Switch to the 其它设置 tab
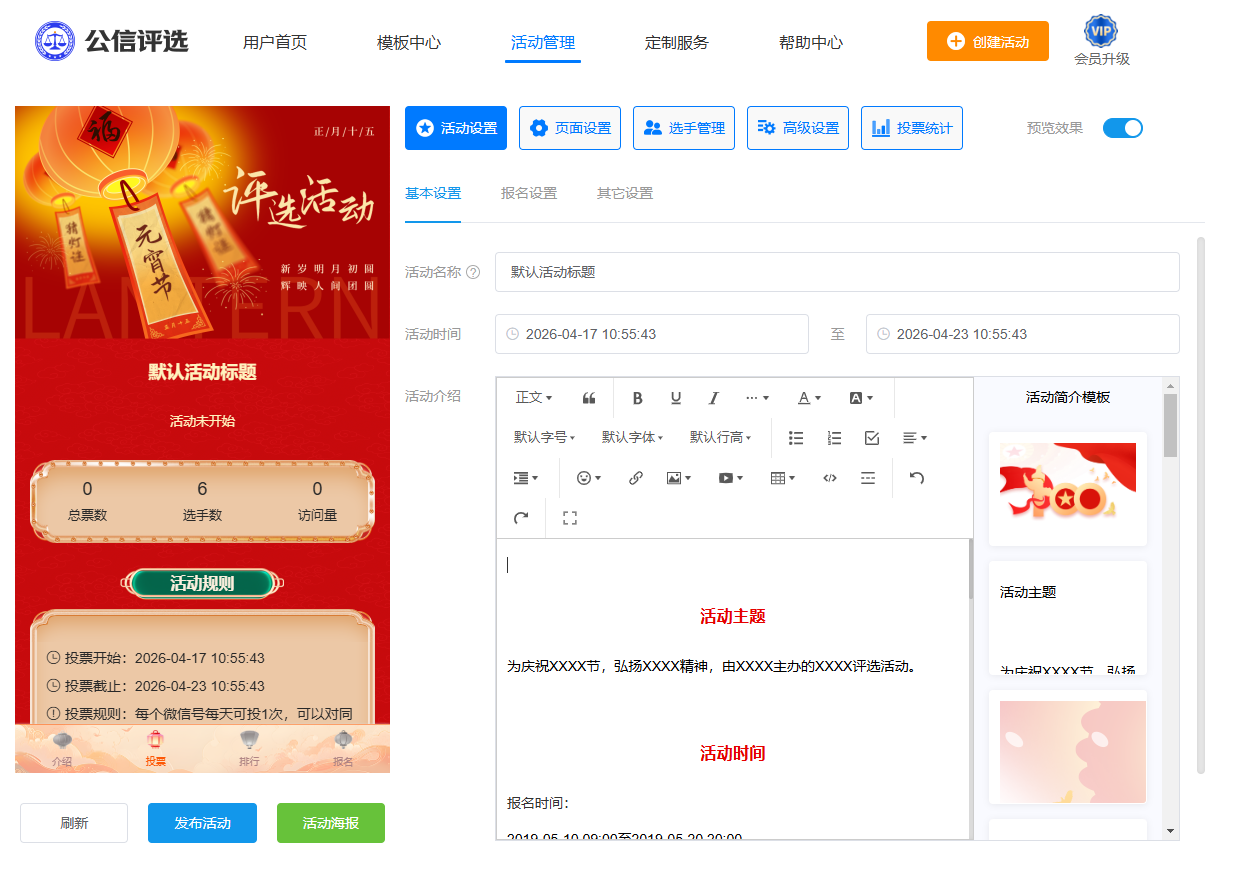The height and width of the screenshot is (875, 1245). pos(625,194)
